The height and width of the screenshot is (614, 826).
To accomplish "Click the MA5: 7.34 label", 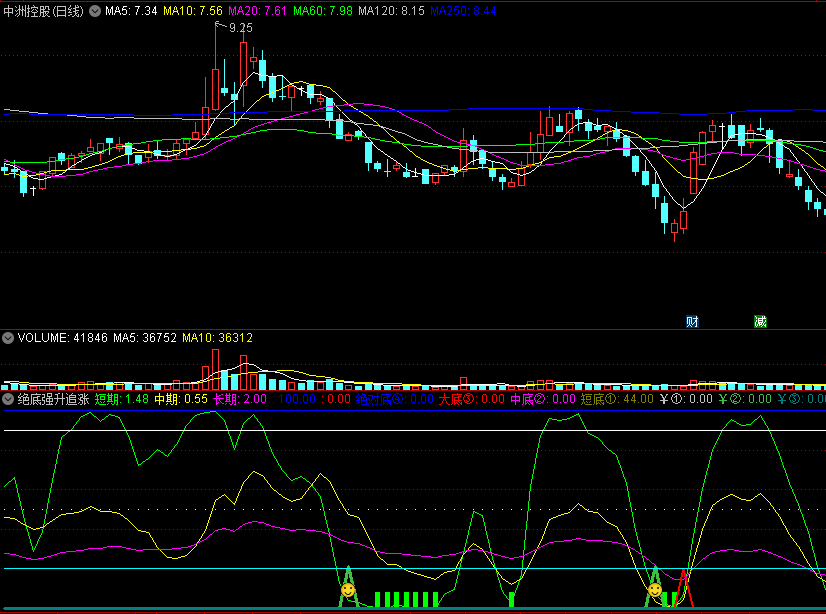I will tap(131, 11).
